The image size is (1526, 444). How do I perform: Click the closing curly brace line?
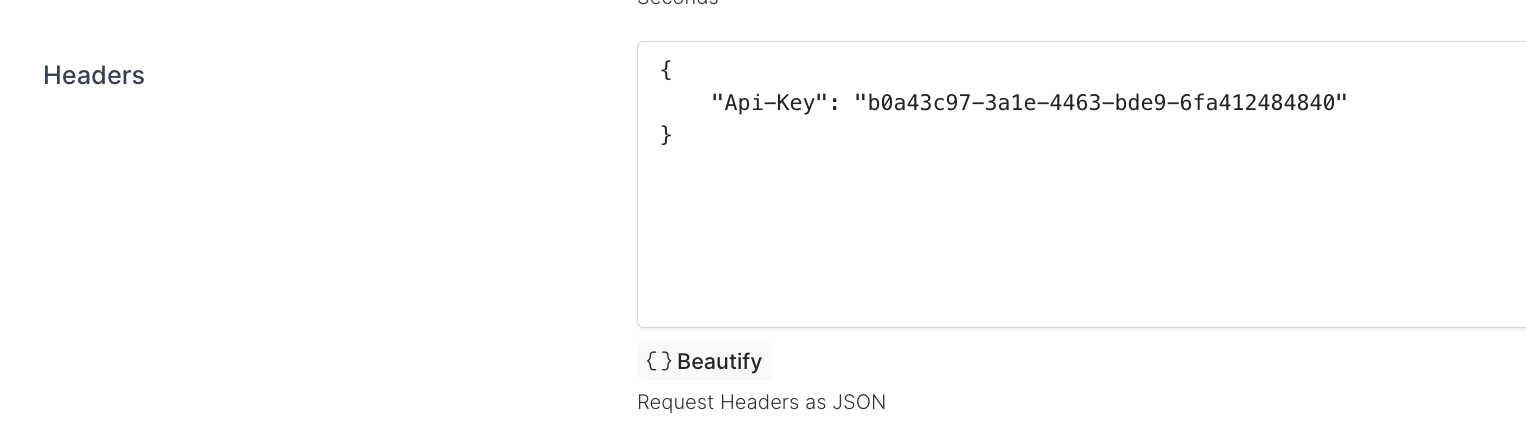click(666, 134)
